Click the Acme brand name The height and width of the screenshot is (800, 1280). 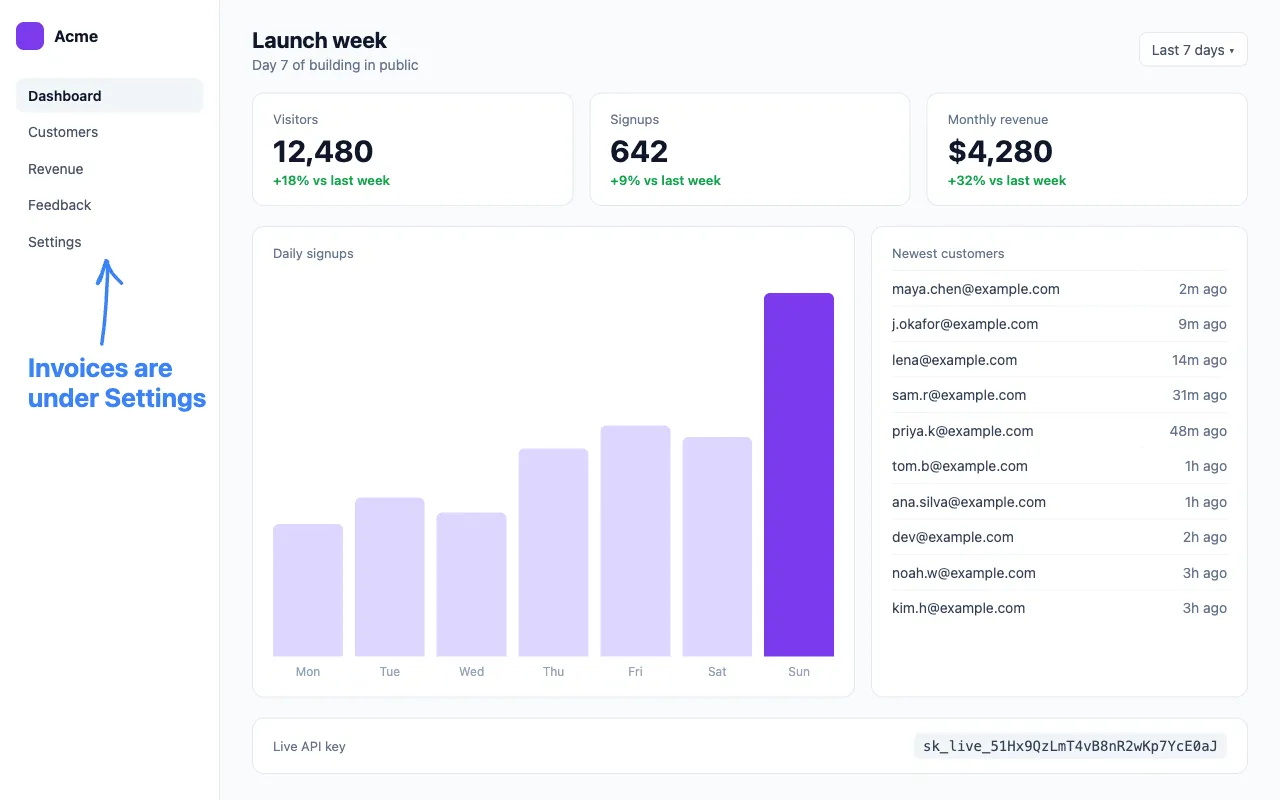(76, 36)
